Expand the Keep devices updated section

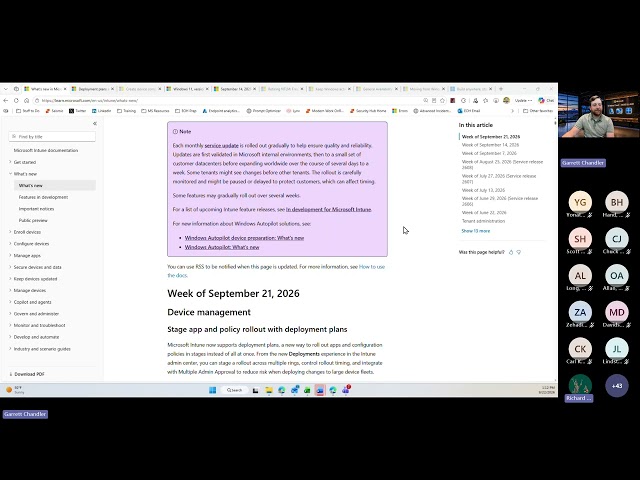coord(33,279)
